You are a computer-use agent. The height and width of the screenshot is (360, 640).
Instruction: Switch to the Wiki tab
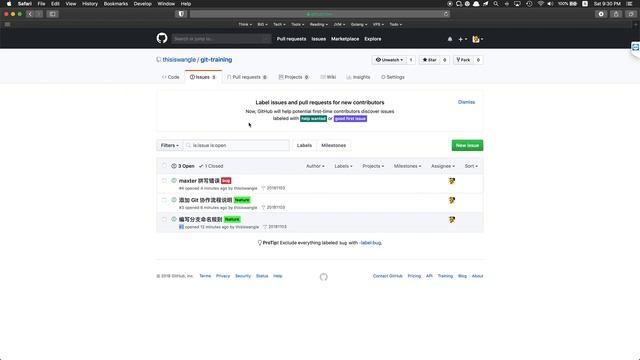point(328,77)
